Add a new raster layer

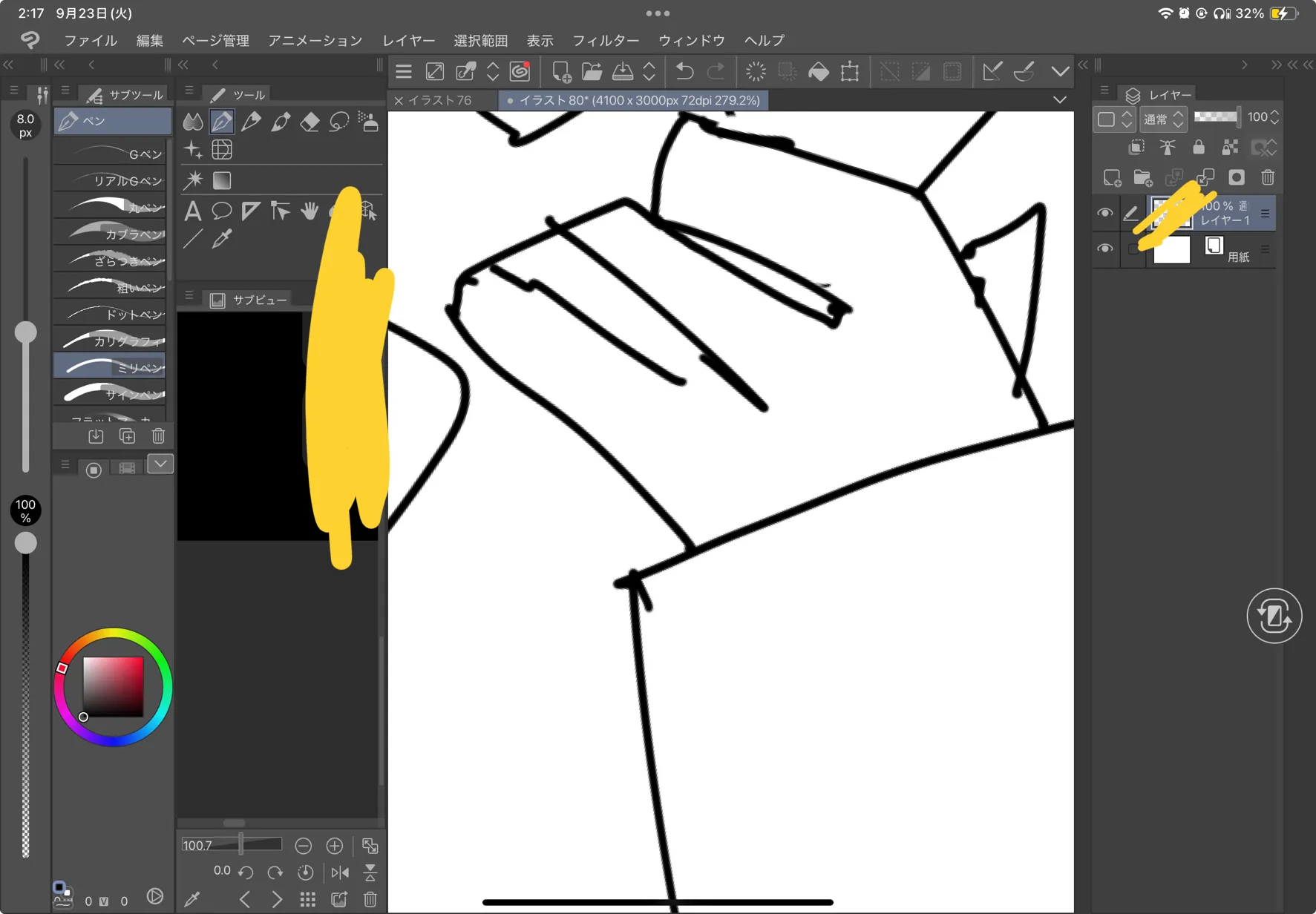[x=1112, y=177]
